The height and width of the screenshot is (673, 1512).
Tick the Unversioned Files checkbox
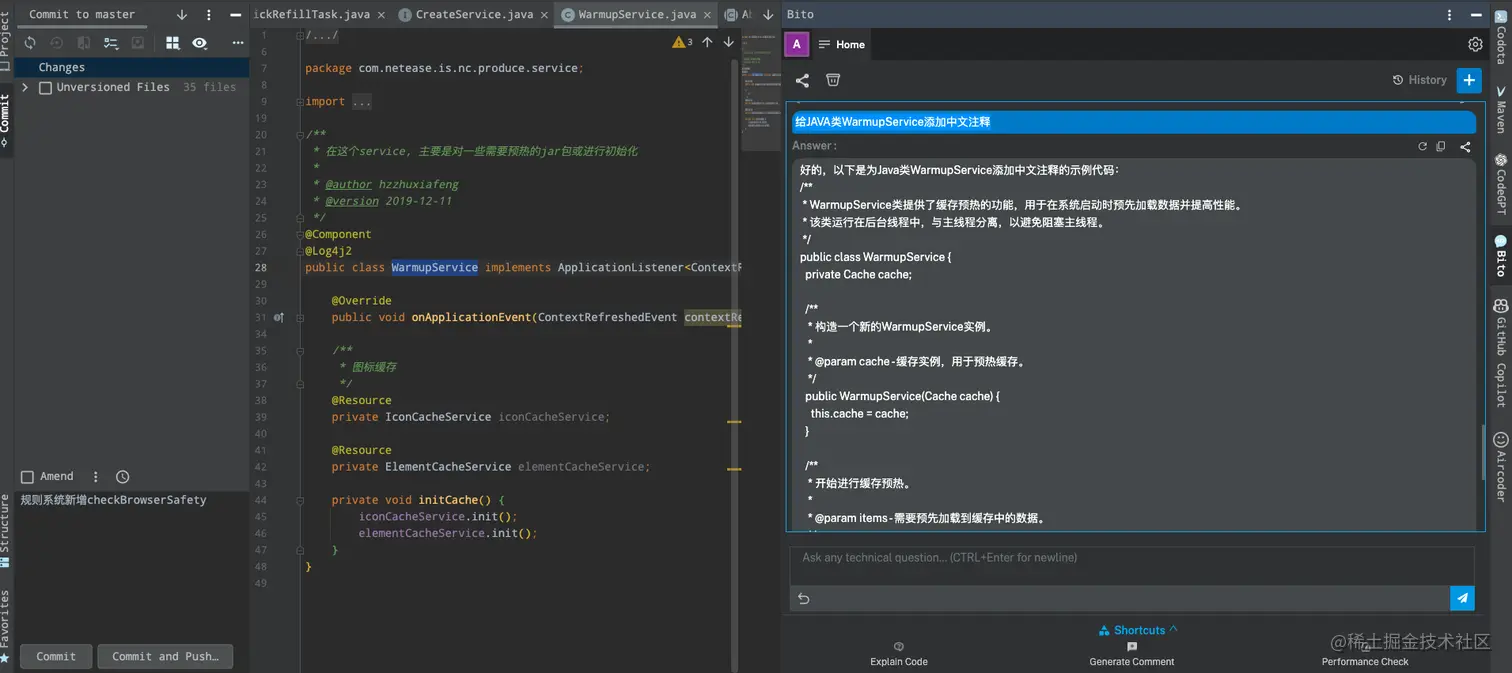[45, 88]
